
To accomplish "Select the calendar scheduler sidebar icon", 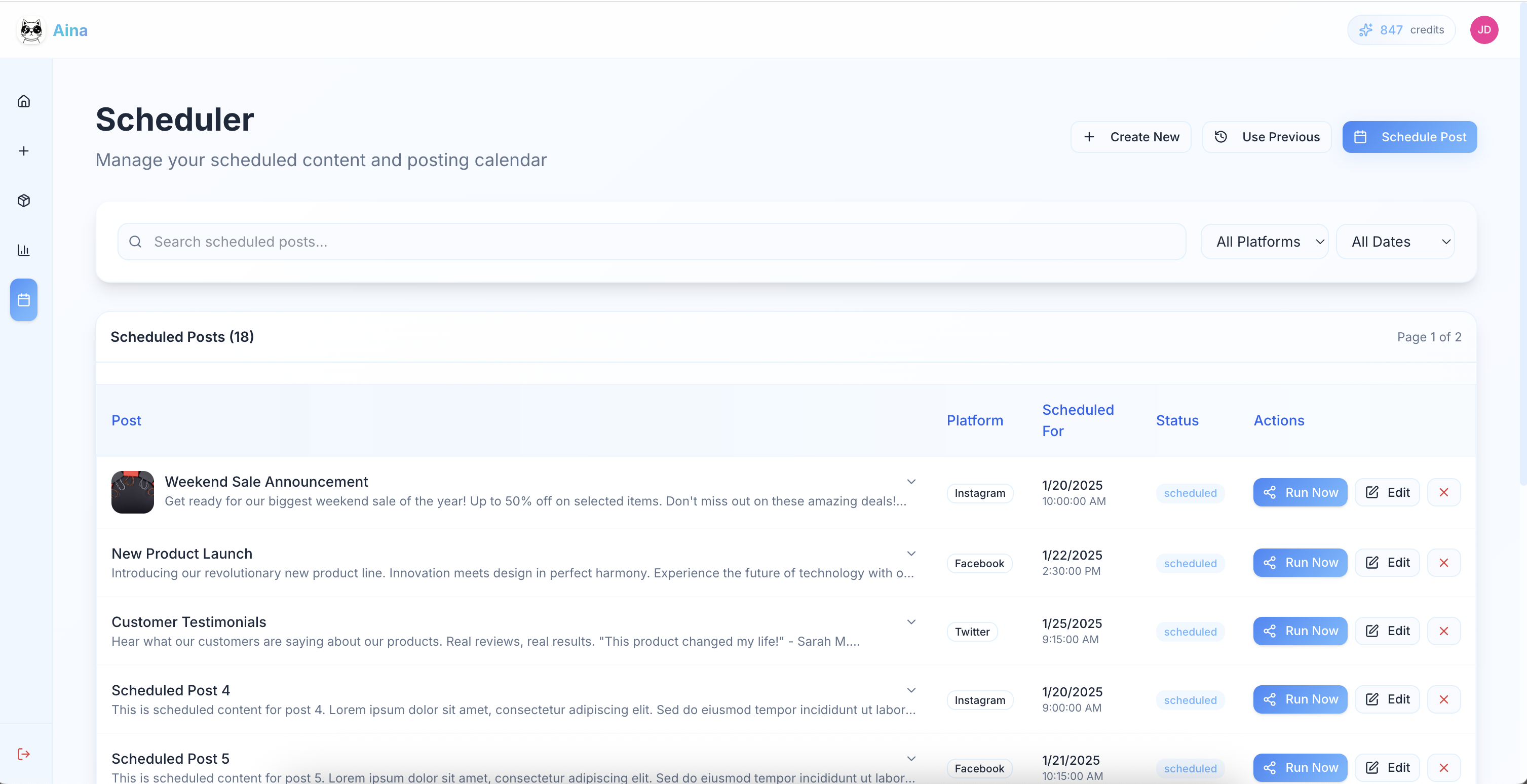I will [x=24, y=300].
